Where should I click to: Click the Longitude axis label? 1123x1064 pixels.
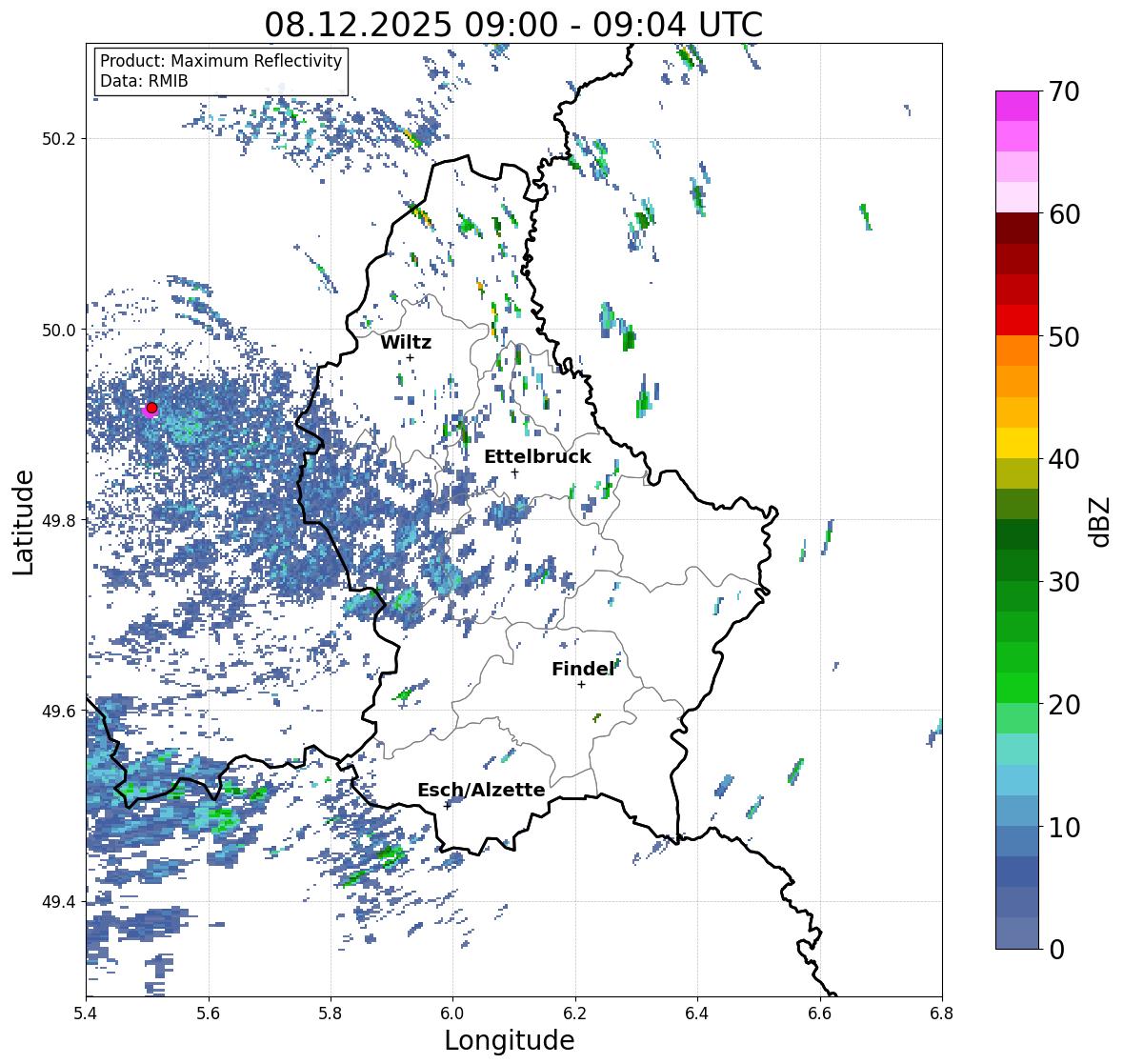[x=510, y=1040]
